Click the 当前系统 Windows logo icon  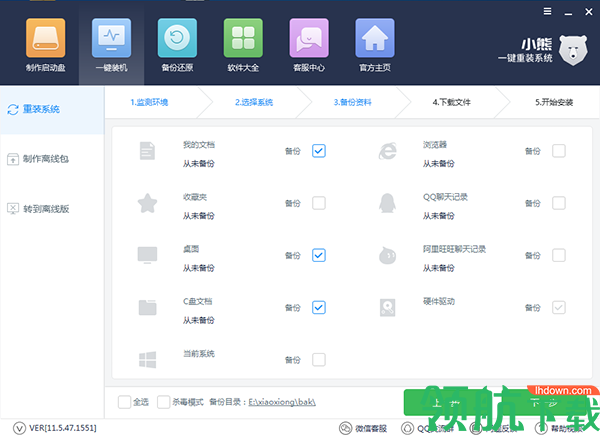click(x=147, y=360)
